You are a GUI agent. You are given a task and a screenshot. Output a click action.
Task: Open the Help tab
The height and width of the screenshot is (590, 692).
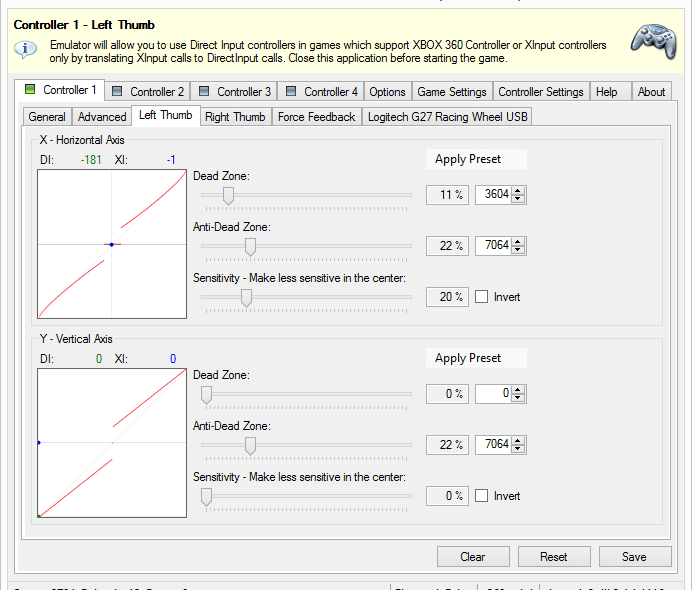(611, 92)
